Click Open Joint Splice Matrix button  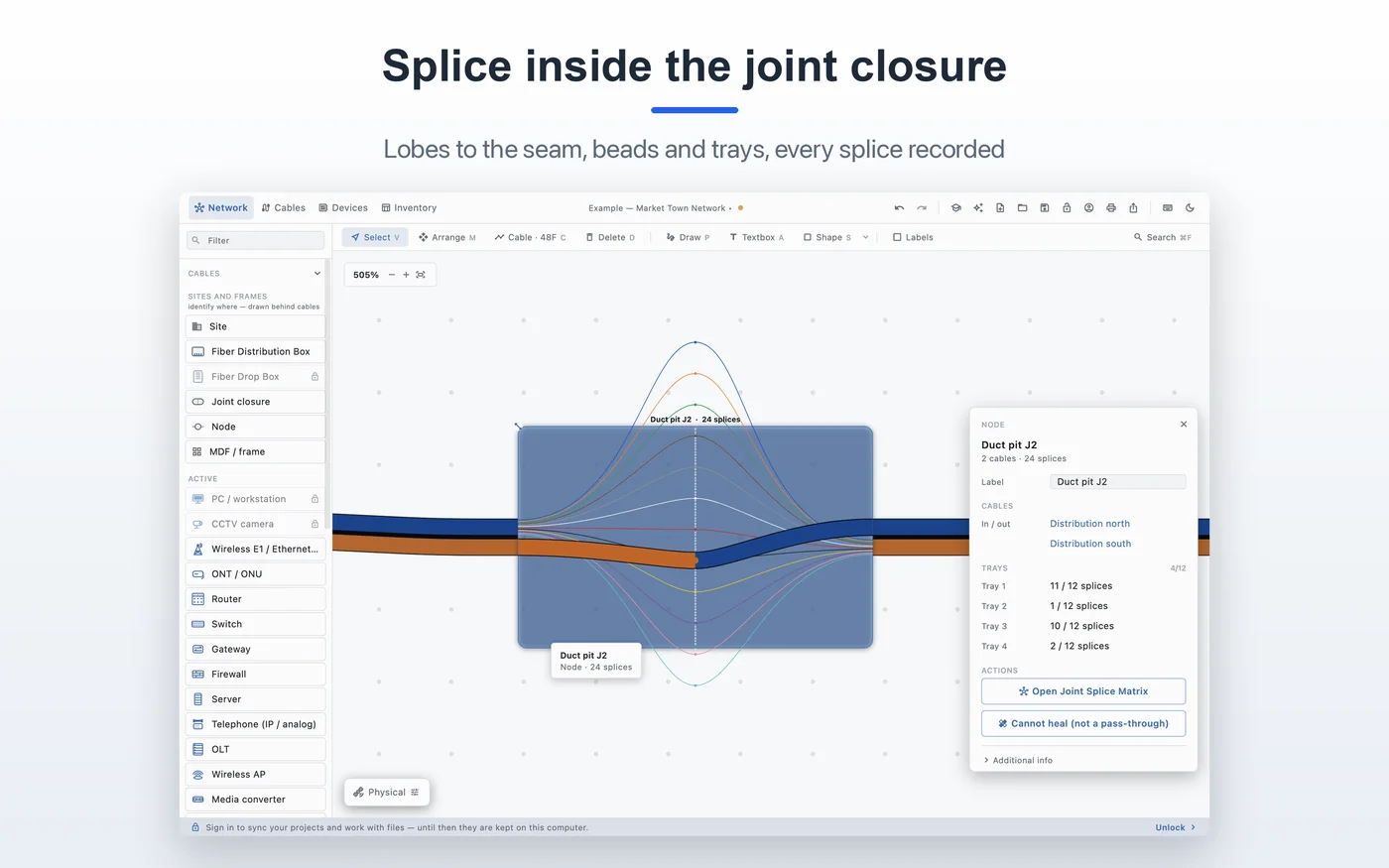1083,691
